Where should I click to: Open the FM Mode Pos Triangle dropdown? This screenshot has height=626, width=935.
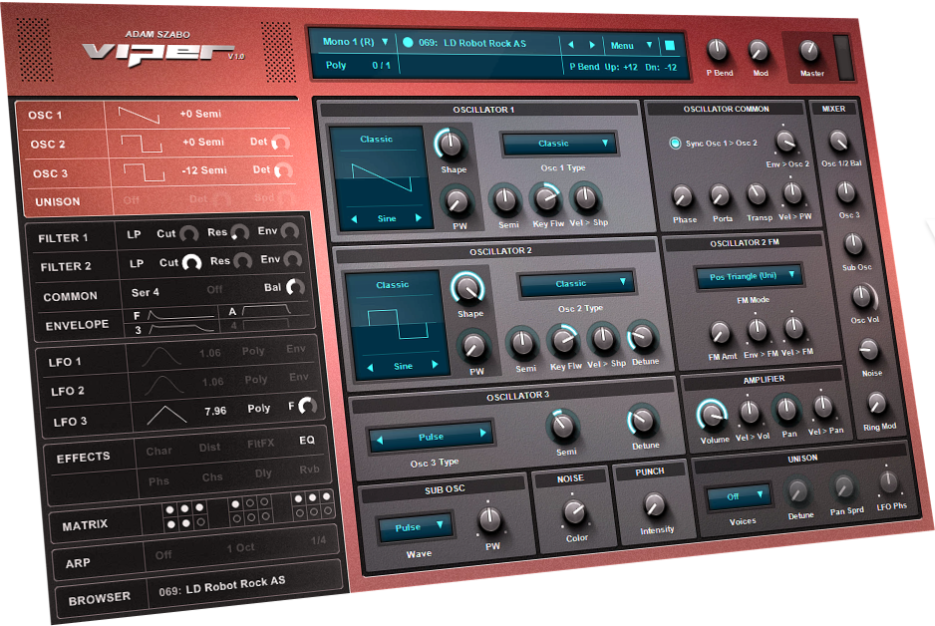(749, 276)
